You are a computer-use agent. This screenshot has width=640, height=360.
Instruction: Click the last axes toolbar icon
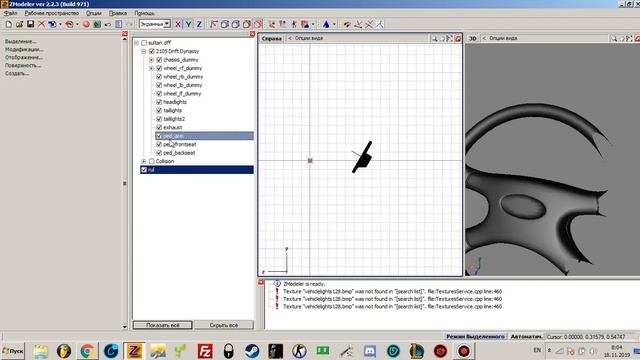click(x=380, y=24)
